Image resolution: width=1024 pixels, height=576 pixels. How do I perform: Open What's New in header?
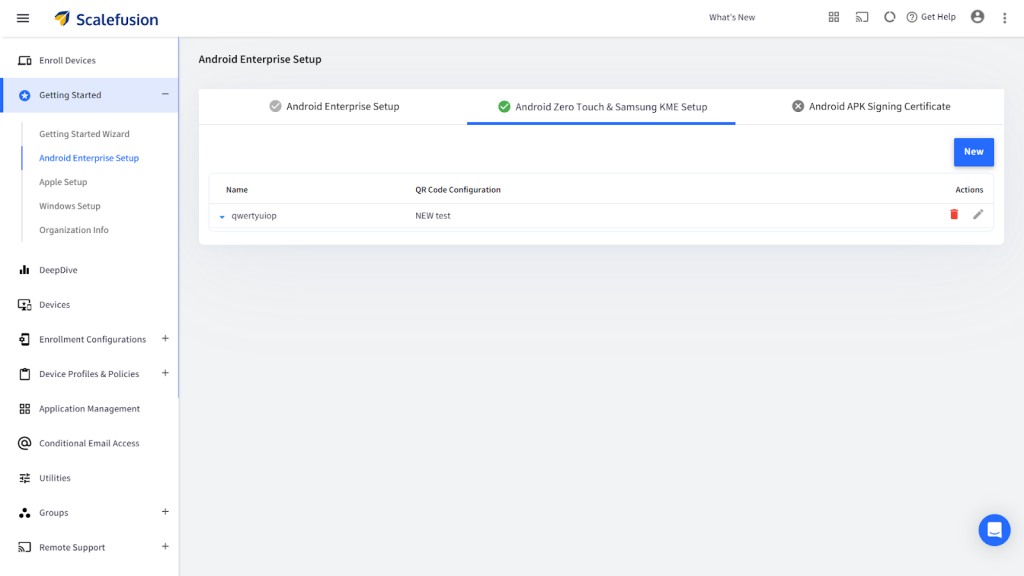click(732, 17)
